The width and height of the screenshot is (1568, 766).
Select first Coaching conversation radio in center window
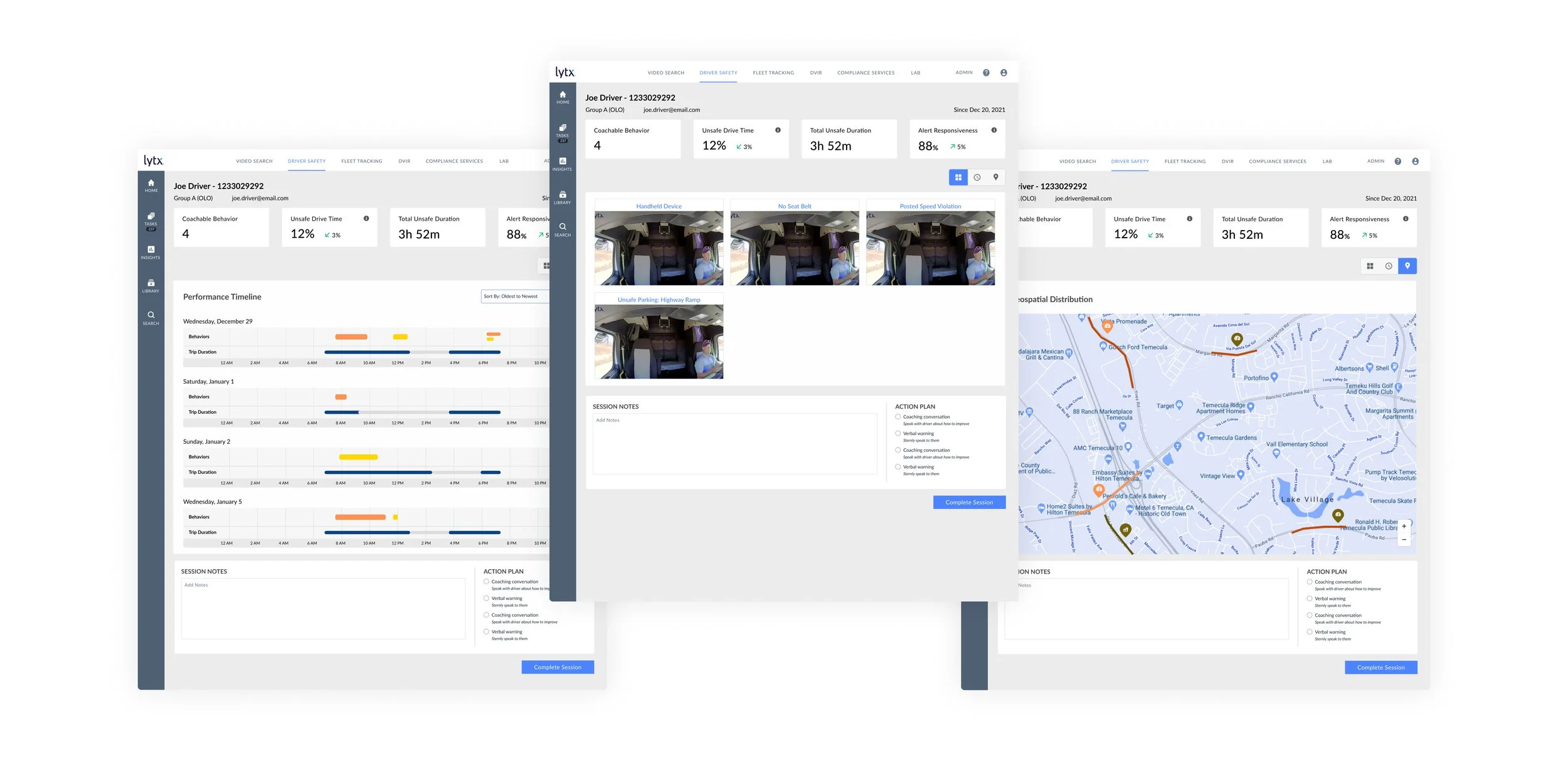[x=898, y=417]
